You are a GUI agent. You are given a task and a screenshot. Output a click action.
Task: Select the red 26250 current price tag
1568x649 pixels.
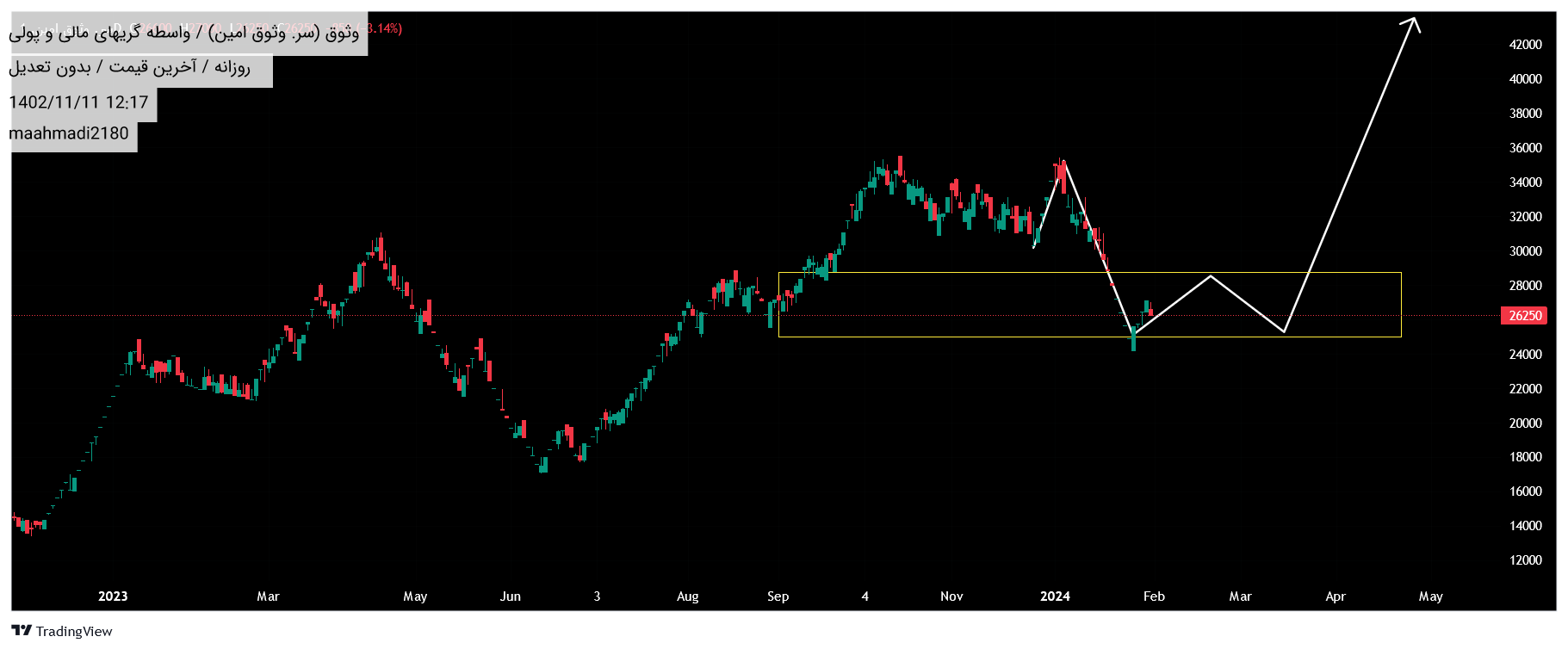click(x=1523, y=316)
